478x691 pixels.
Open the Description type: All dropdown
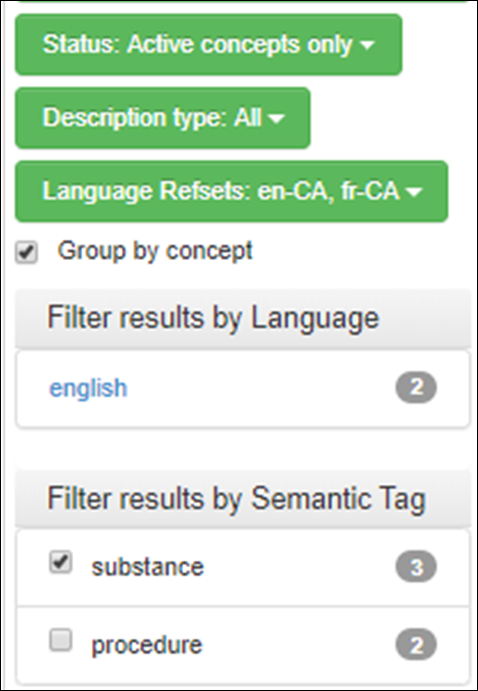(163, 118)
